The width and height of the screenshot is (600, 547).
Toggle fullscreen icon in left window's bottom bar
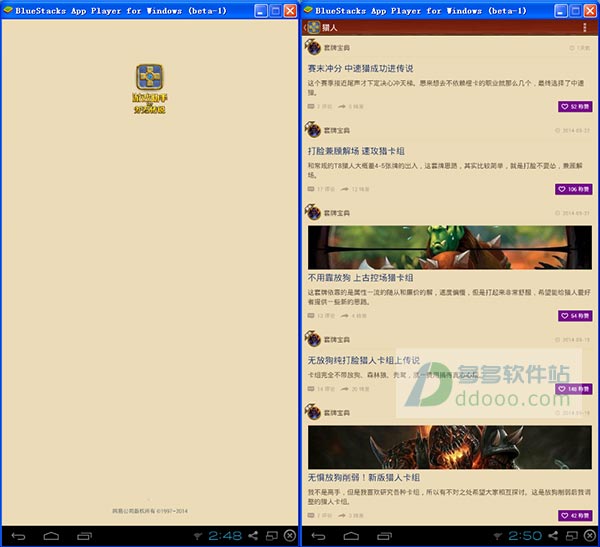[x=272, y=536]
